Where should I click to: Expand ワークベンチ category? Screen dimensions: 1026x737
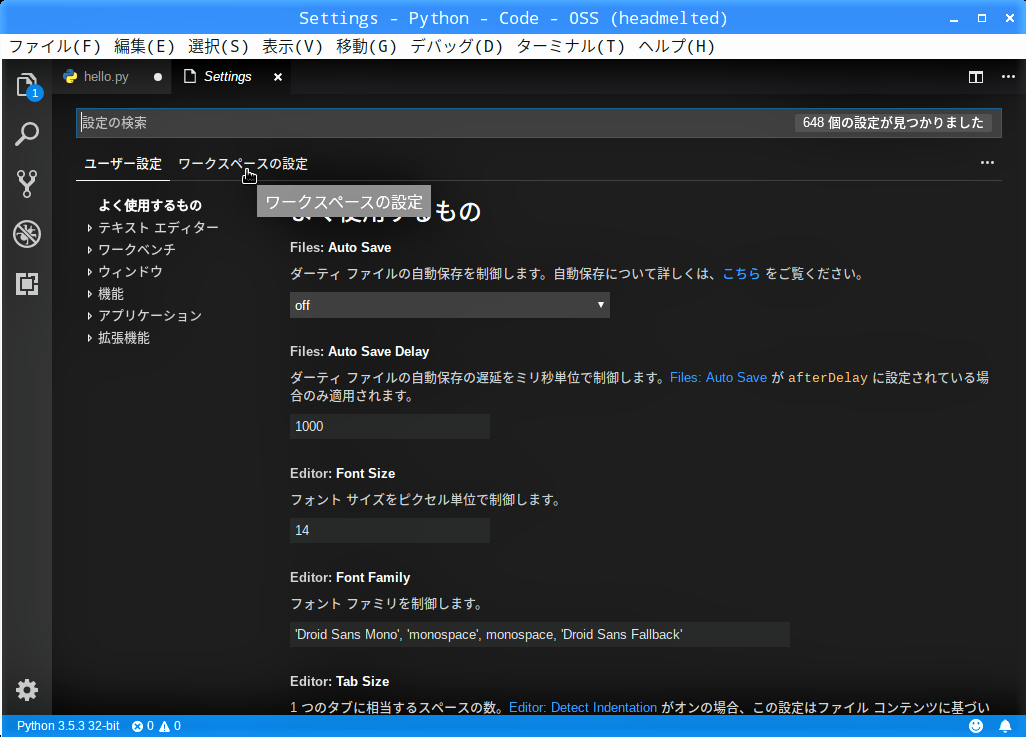tap(136, 249)
